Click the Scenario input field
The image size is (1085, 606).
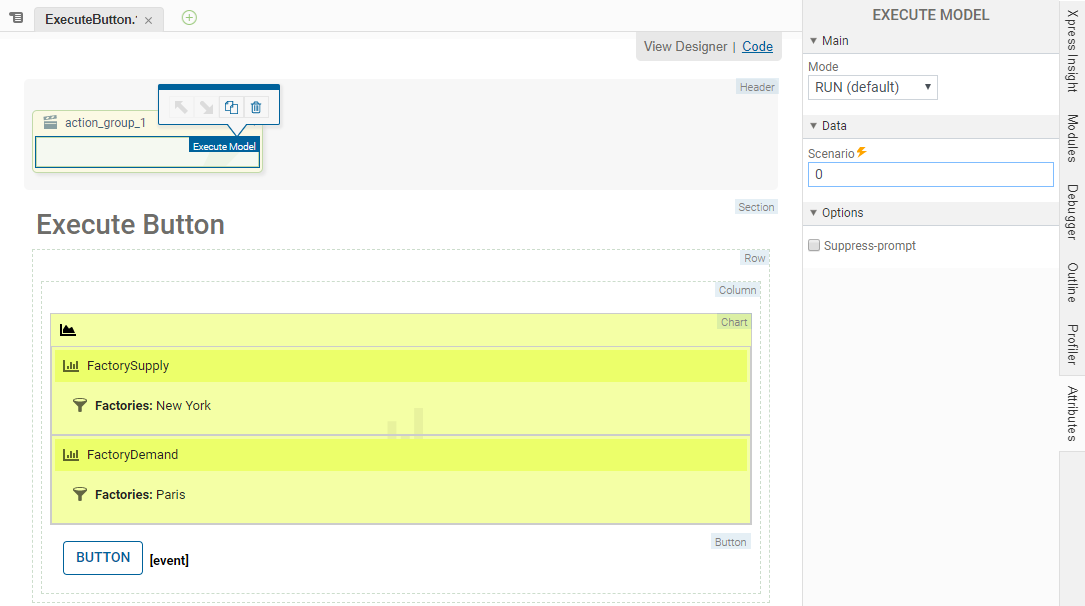pos(930,174)
